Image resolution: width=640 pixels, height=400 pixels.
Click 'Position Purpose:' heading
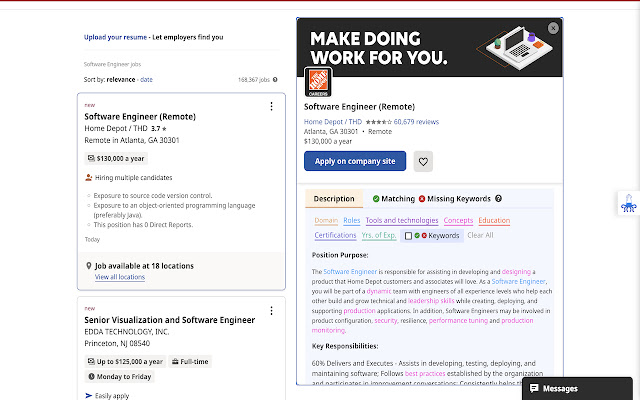[340, 255]
